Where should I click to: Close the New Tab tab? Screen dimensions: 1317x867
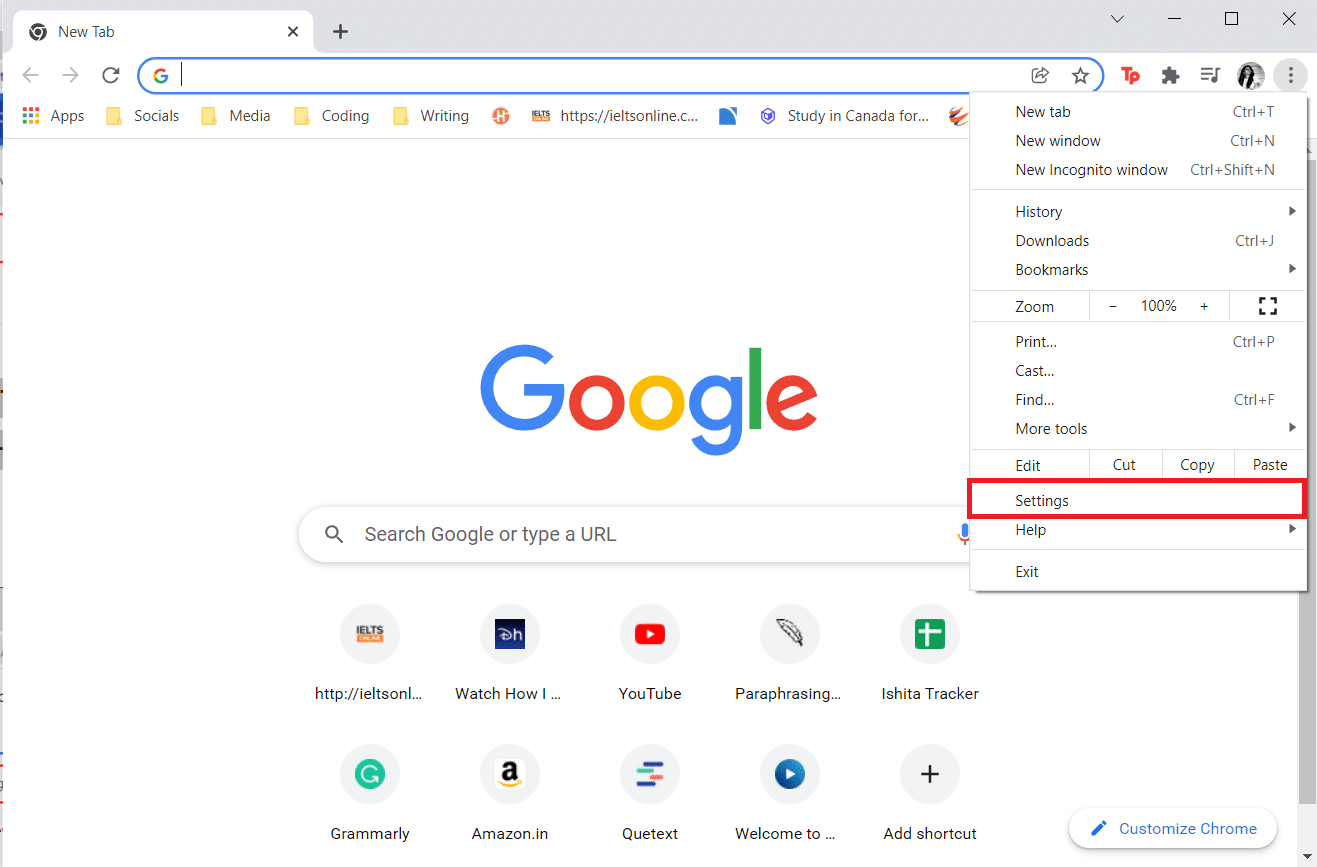tap(293, 32)
